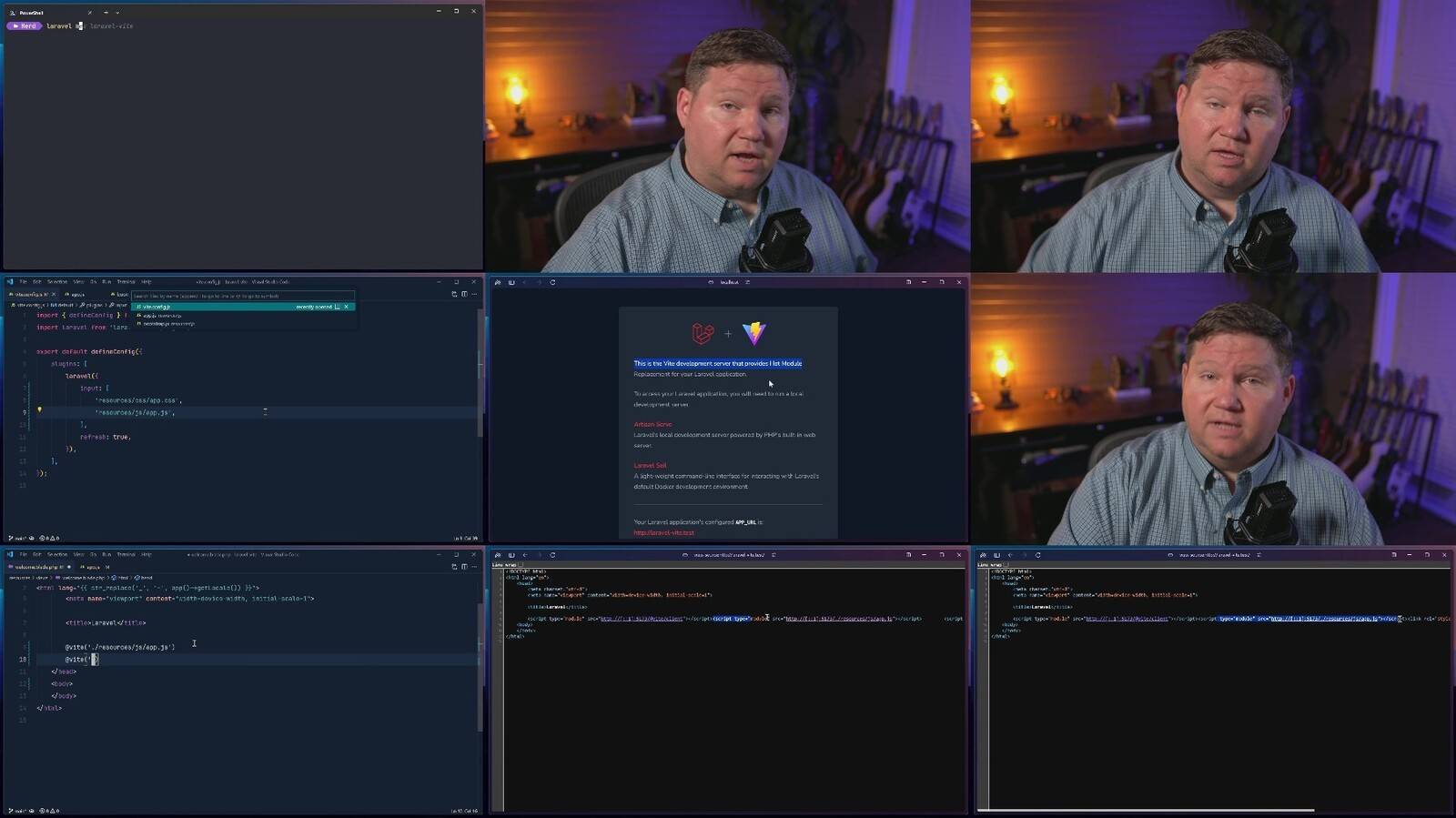Go back in middle view-source browser window
Viewport: 1456px width, 818px height.
click(x=525, y=555)
